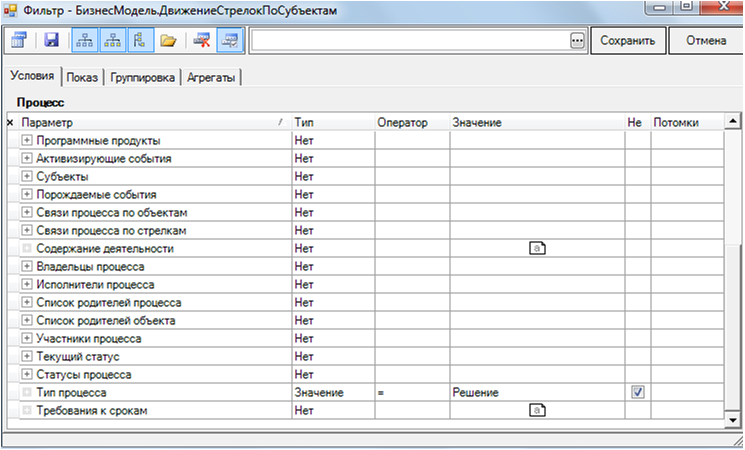Click the first hierarchy tree toolbar icon

(x=84, y=41)
